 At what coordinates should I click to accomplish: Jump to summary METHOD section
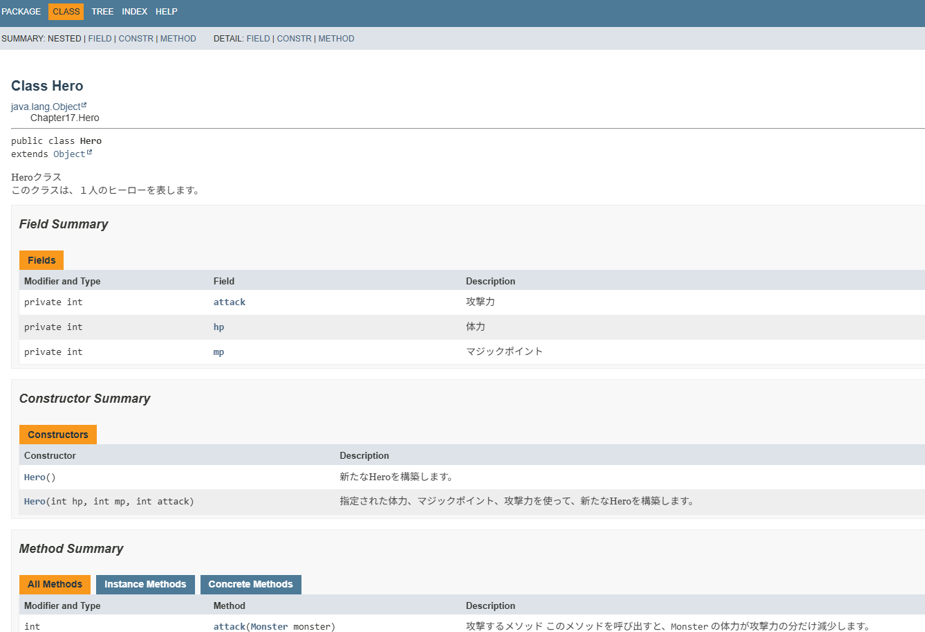[x=178, y=38]
